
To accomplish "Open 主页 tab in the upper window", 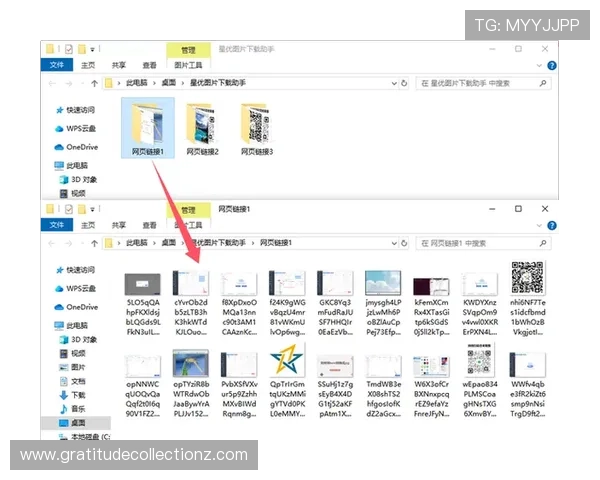I will tap(88, 65).
